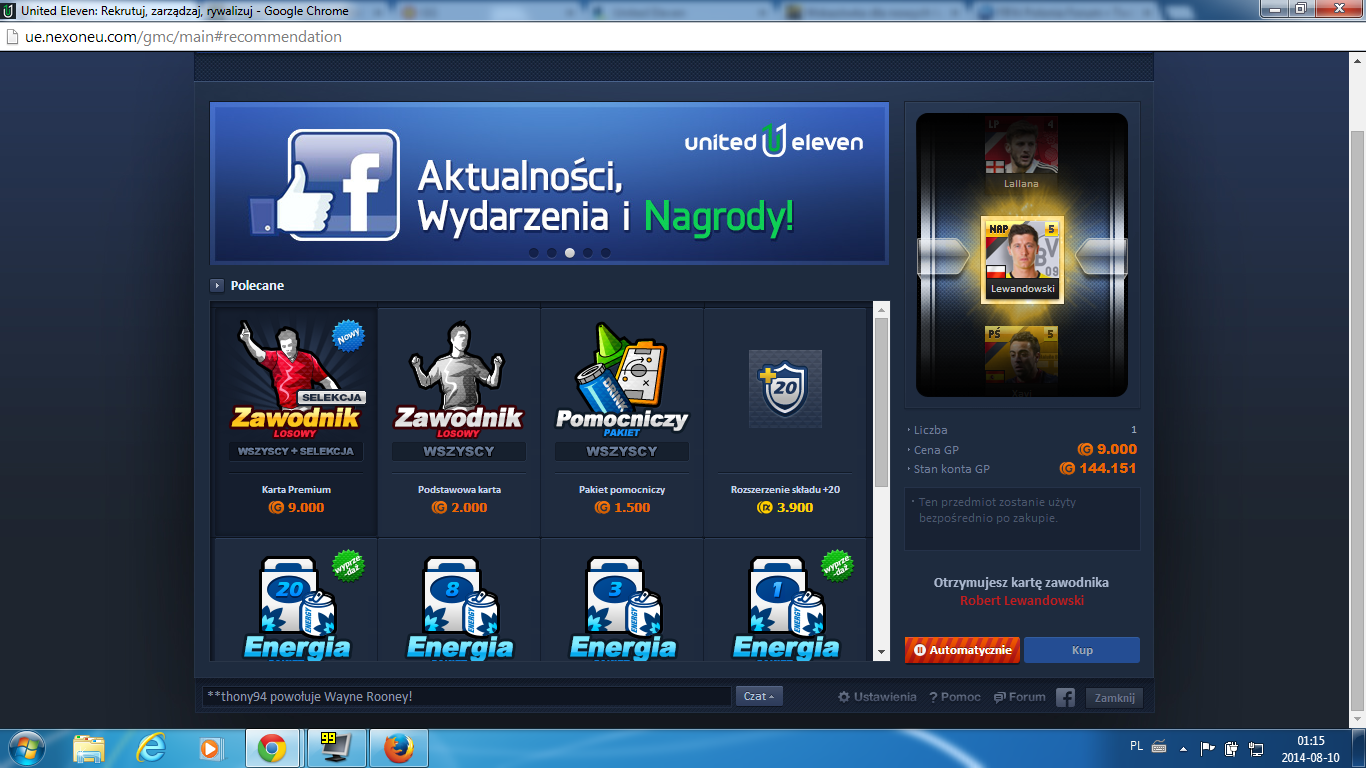Click the Robert Lewandowski red name text
Viewport: 1366px width, 768px height.
[x=1022, y=601]
